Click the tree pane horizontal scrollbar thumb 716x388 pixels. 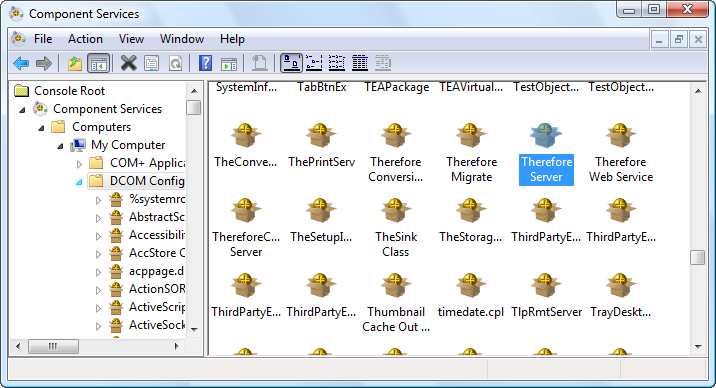[53, 346]
